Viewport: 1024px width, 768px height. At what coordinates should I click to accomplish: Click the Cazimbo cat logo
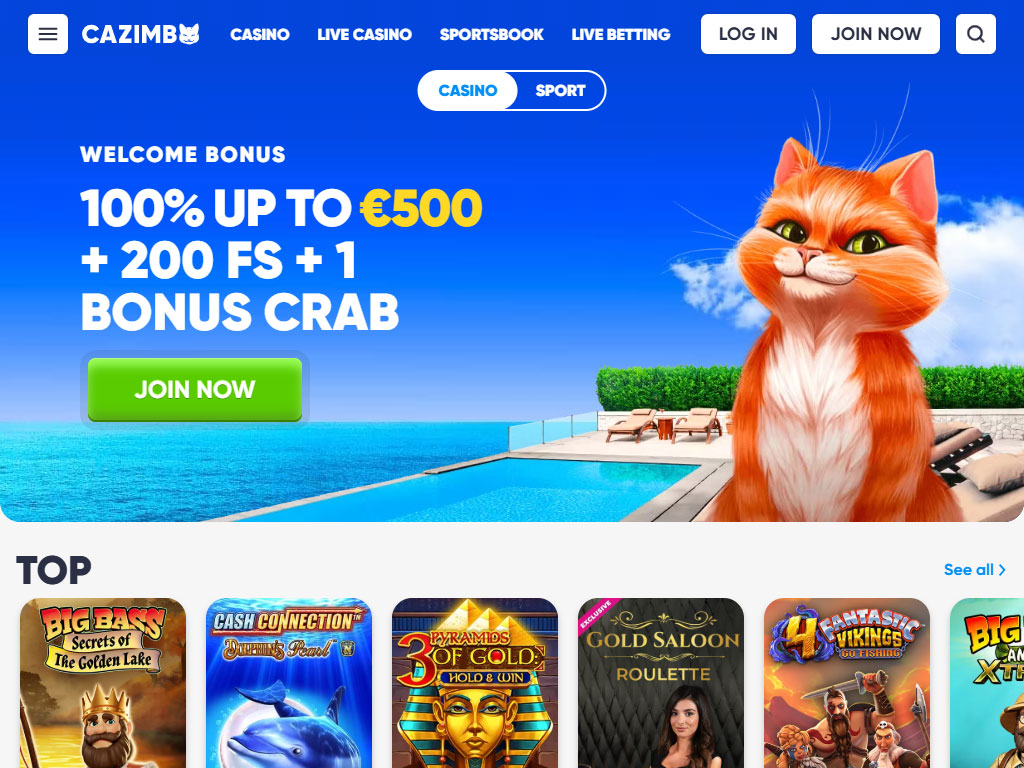click(x=140, y=34)
